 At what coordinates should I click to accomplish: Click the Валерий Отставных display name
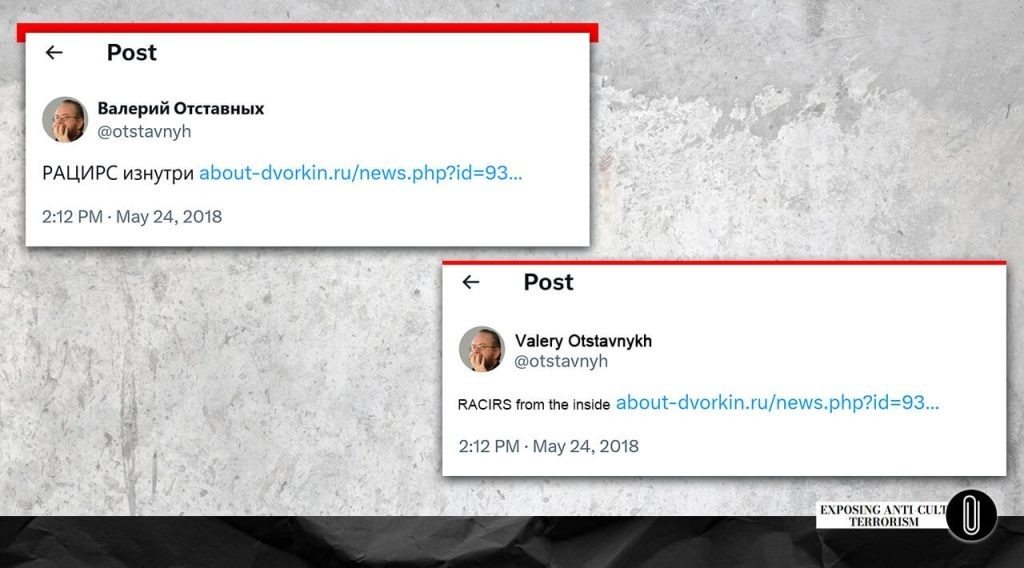pos(181,108)
